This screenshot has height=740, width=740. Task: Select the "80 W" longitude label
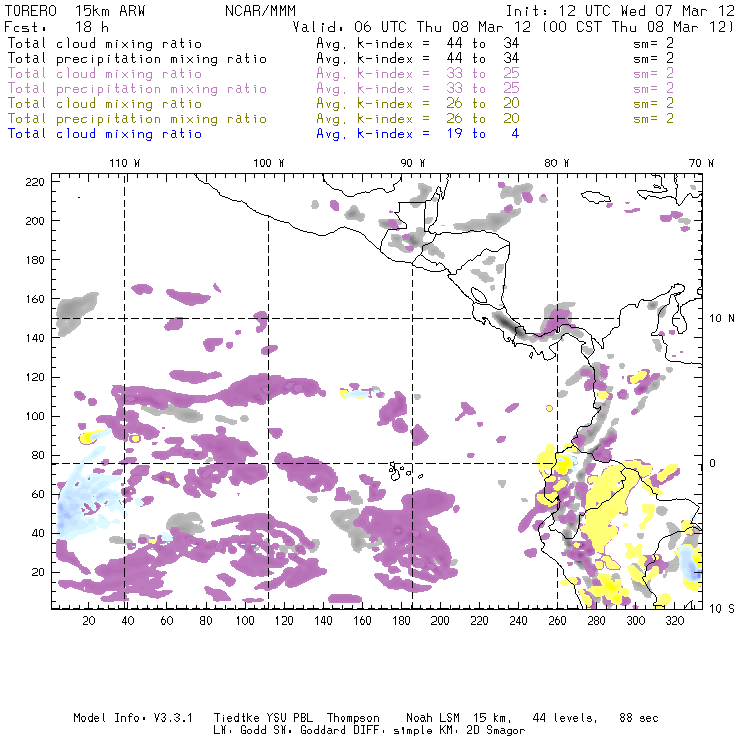557,163
